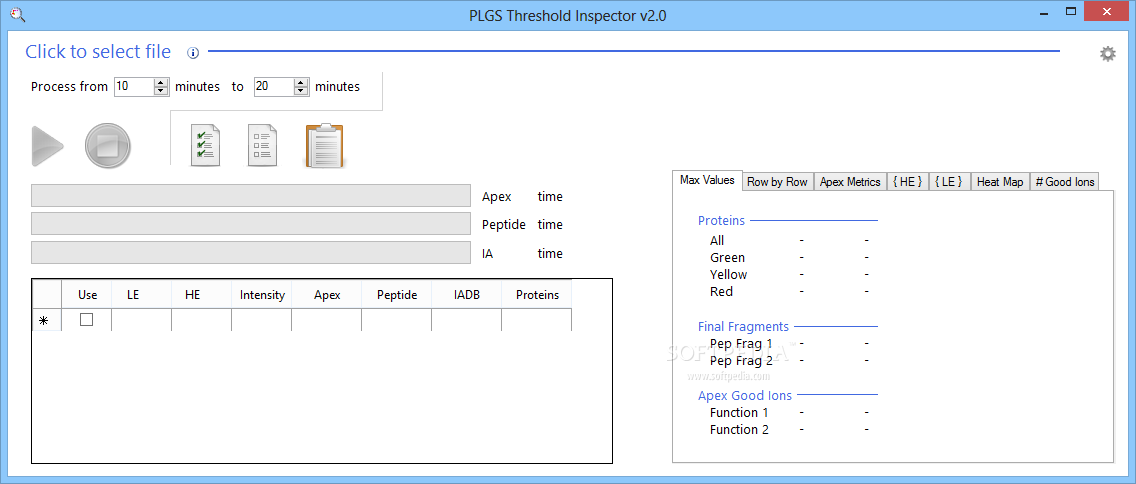Click the play button to start processing
Viewport: 1136px width, 484px height.
[47, 146]
